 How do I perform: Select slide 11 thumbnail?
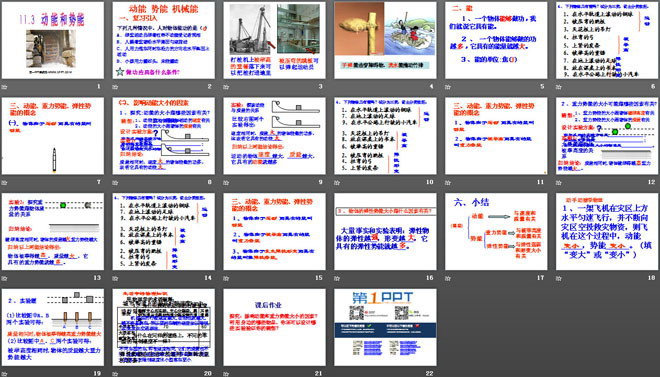pyautogui.click(x=496, y=136)
